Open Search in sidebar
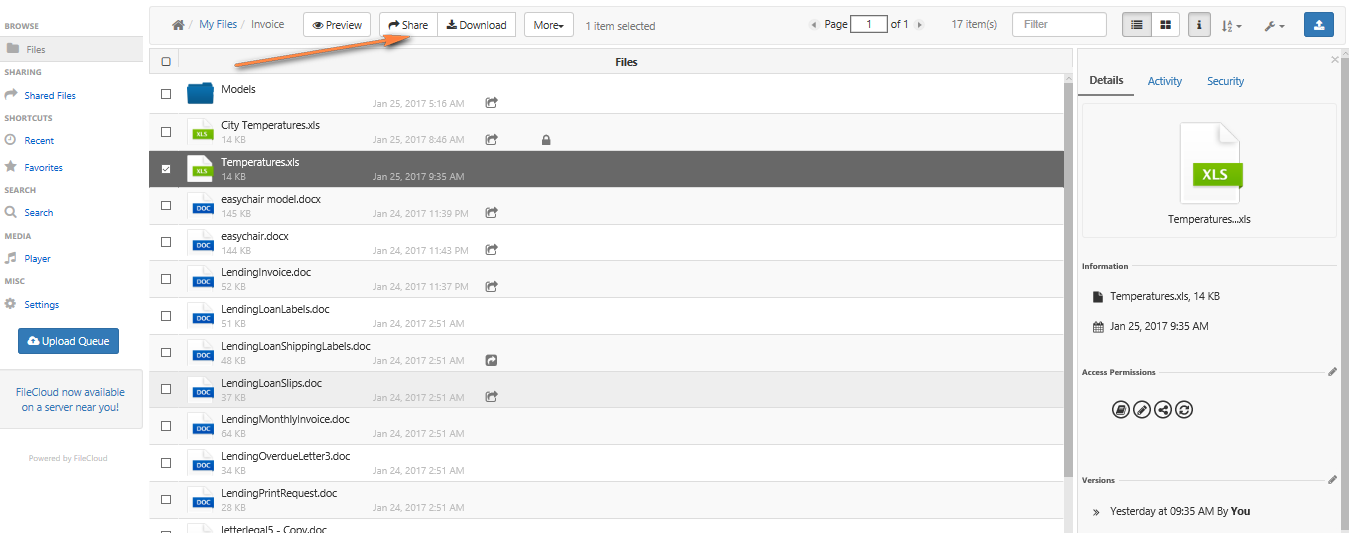 (x=39, y=213)
